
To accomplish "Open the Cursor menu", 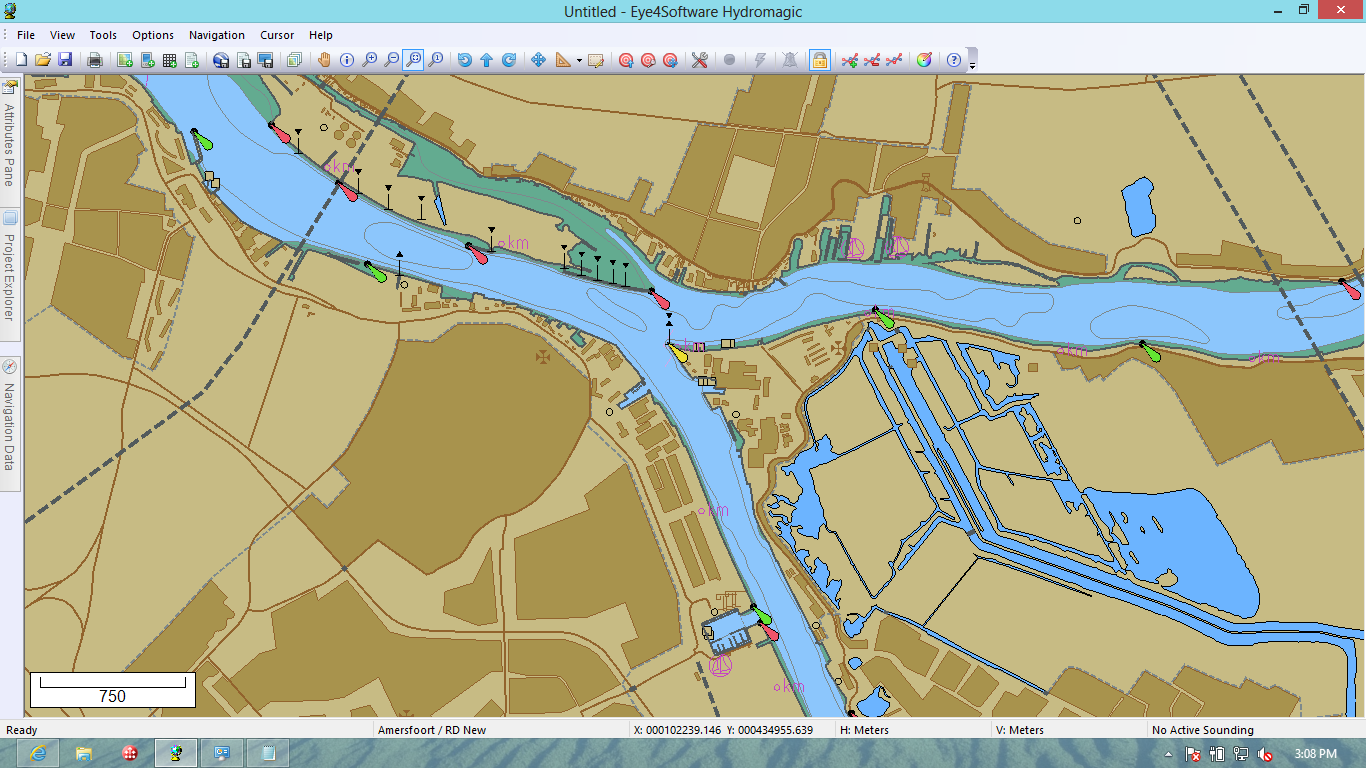I will (277, 35).
